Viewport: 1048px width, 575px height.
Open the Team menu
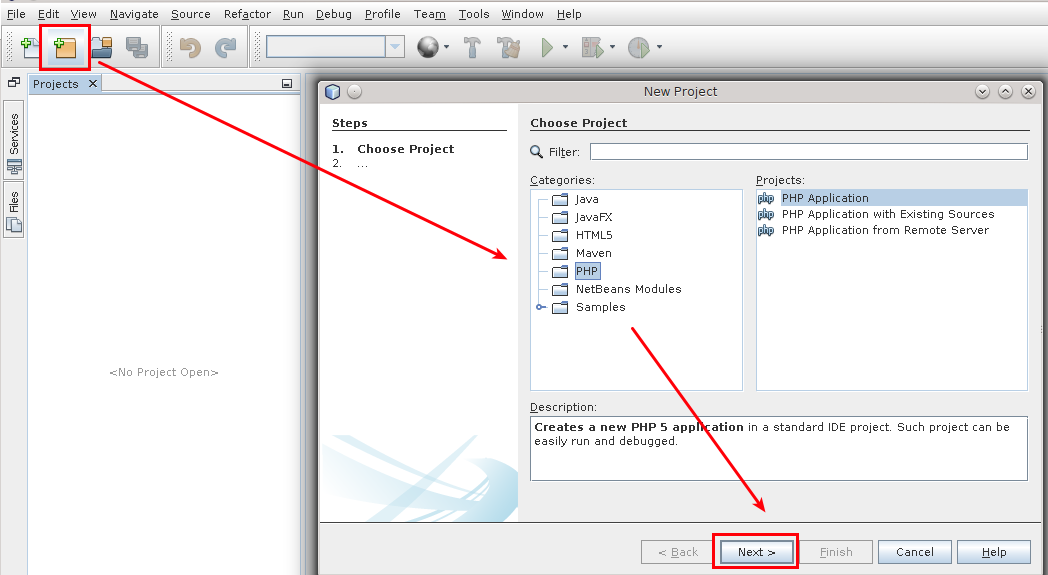[430, 13]
